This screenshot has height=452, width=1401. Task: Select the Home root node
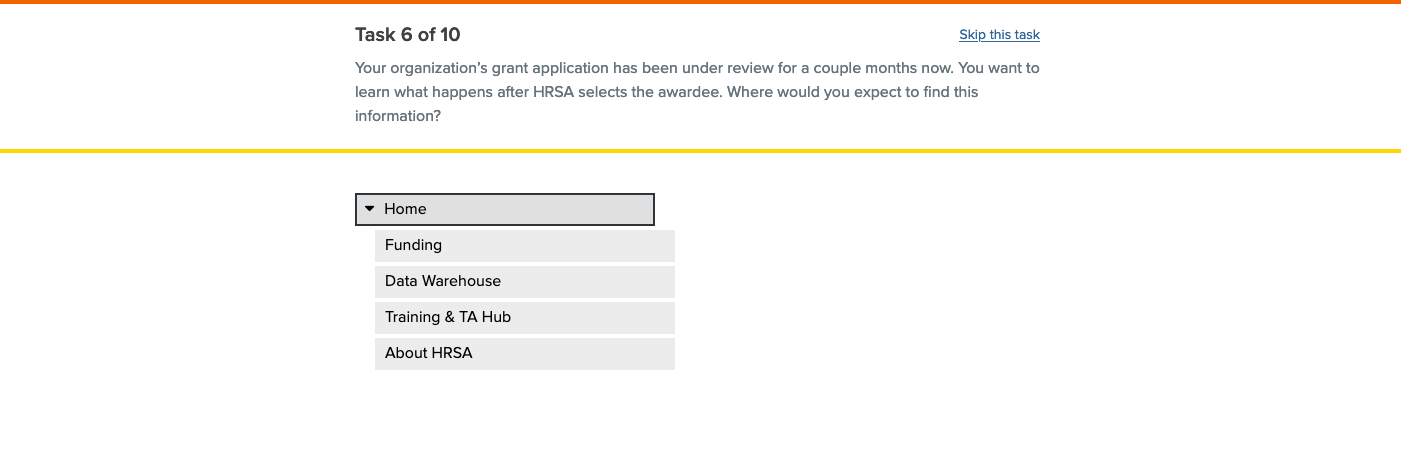click(504, 209)
